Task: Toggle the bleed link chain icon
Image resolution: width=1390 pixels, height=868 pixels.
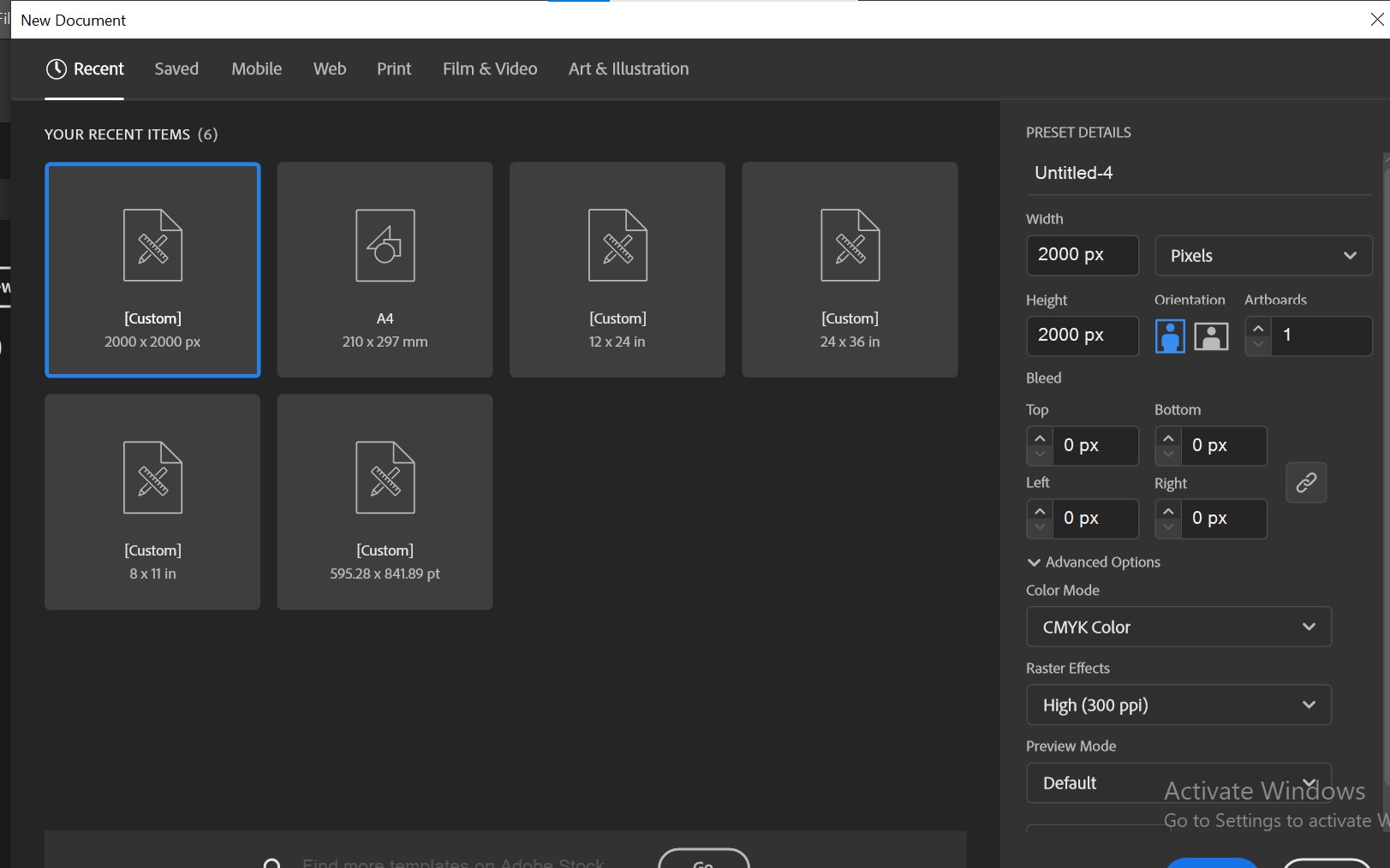Action: (1306, 483)
